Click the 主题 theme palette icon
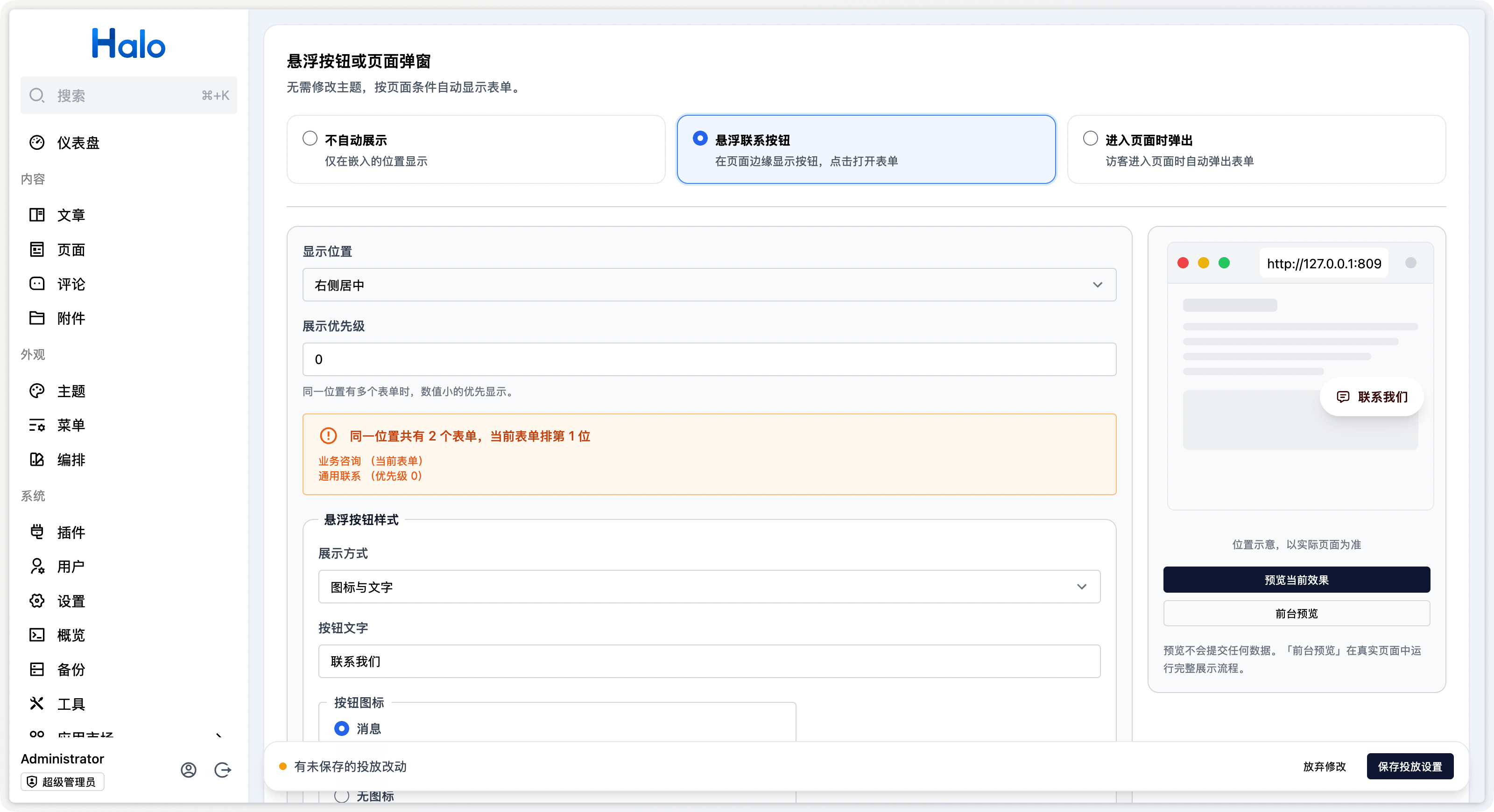Viewport: 1494px width, 812px height. point(37,391)
